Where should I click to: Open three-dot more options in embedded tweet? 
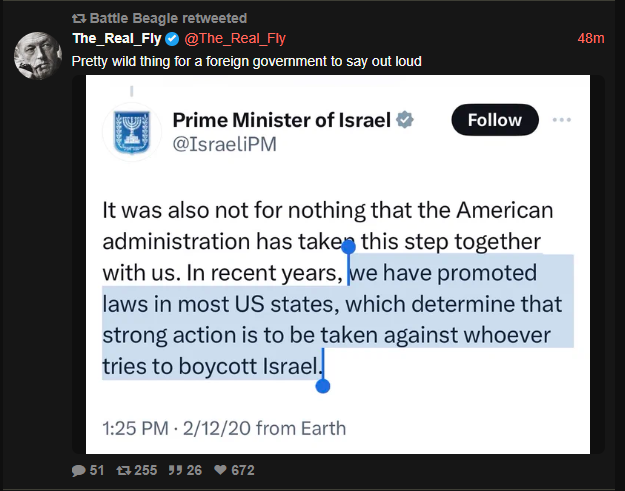pyautogui.click(x=562, y=120)
